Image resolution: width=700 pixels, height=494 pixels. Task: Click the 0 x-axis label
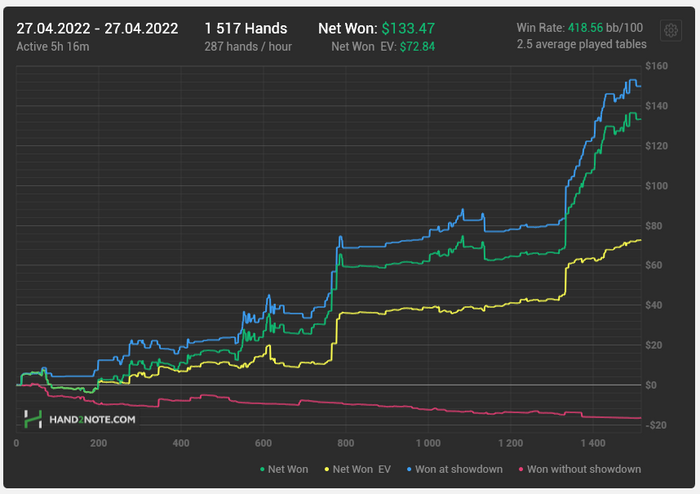click(x=16, y=443)
